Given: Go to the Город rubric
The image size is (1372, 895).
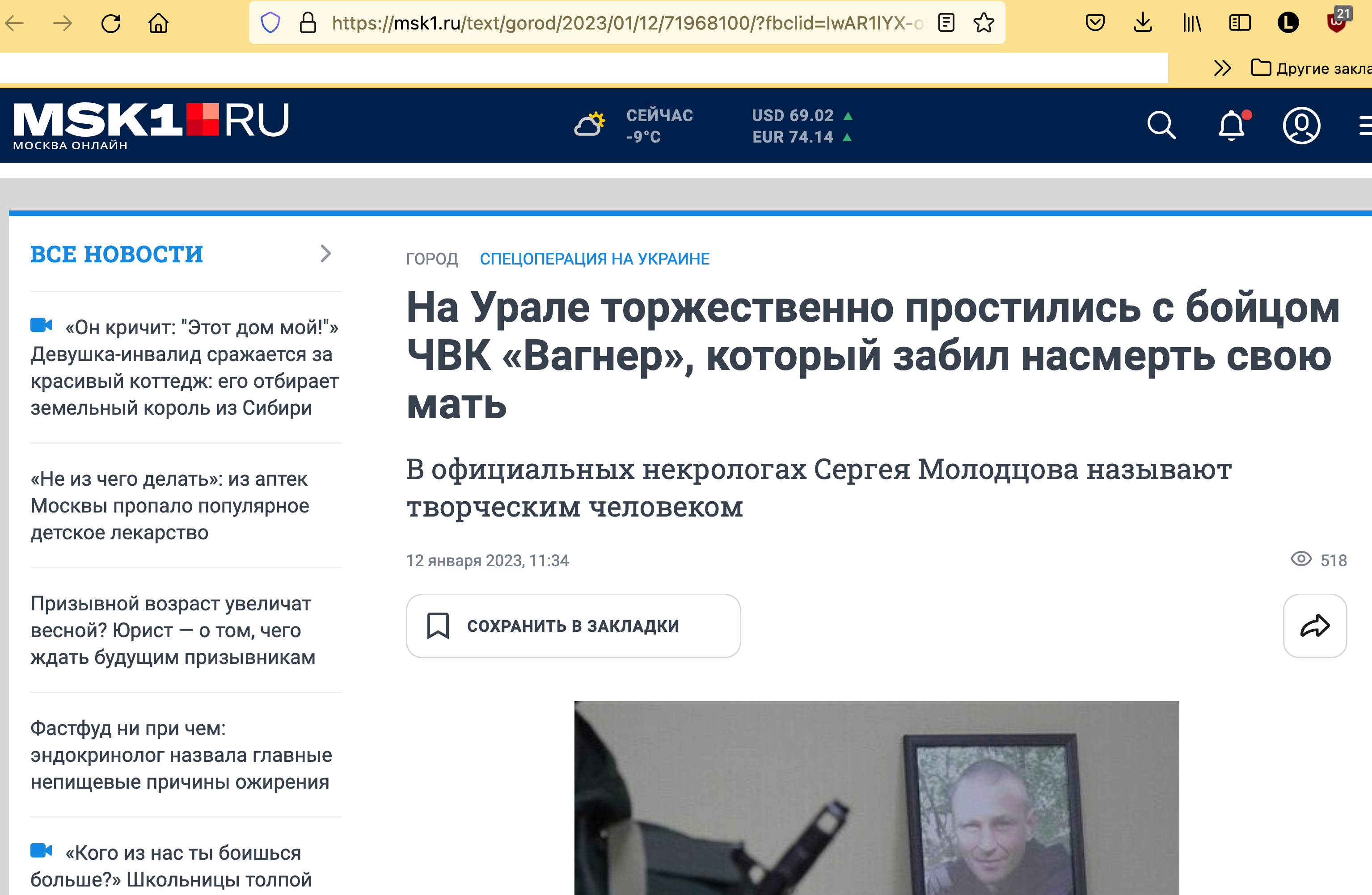Looking at the screenshot, I should (x=432, y=259).
